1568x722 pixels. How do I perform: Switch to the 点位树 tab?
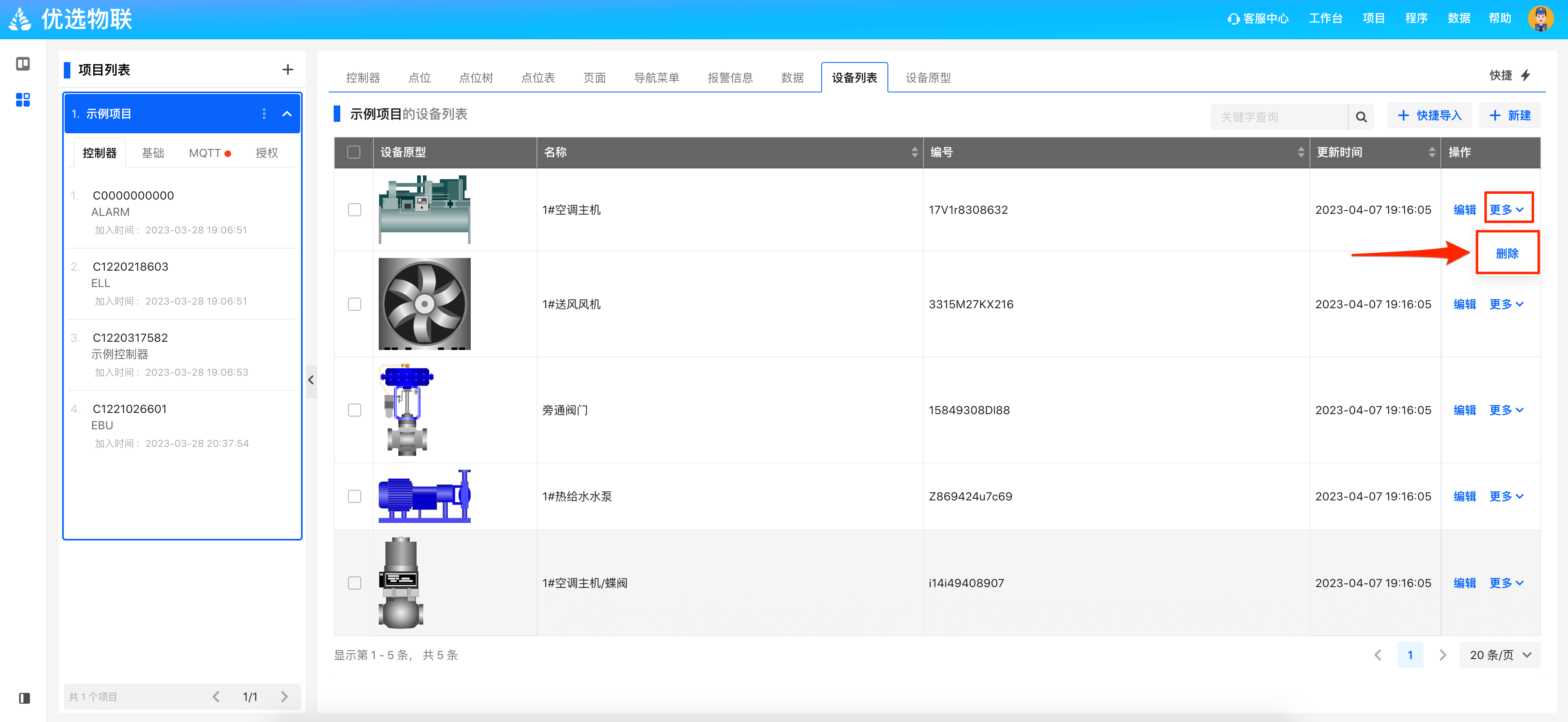tap(475, 78)
